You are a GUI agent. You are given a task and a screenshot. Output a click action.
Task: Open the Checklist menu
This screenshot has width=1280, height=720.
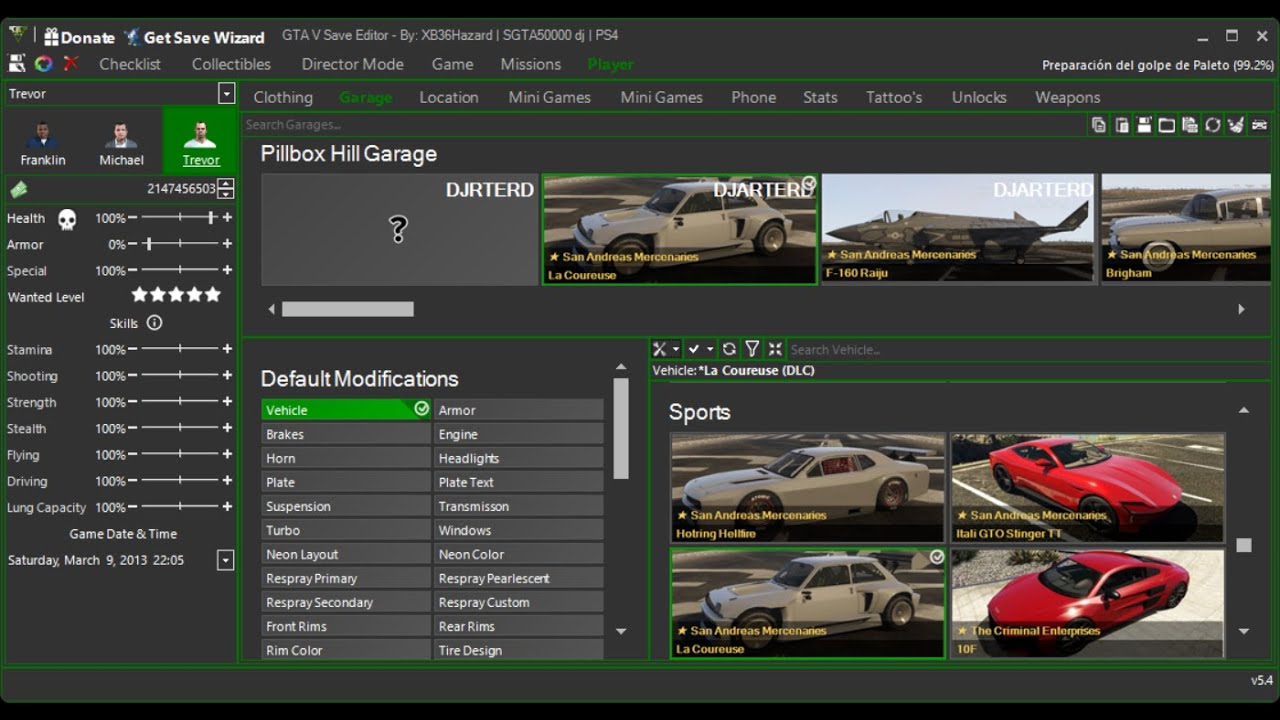tap(130, 64)
